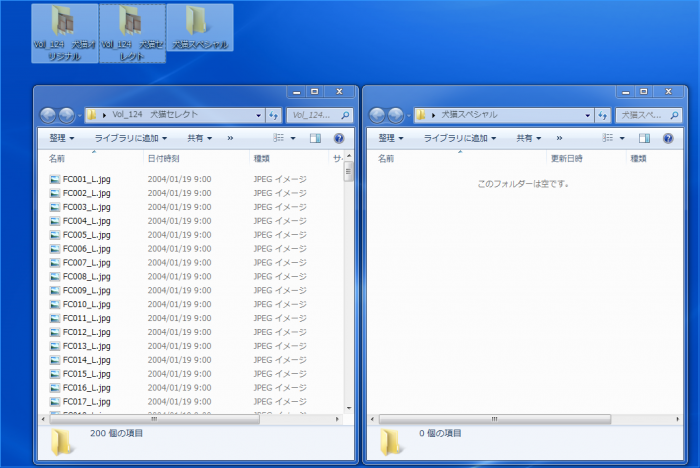
Task: Open 整理 menu in 犬猫セレクト window
Action: (x=62, y=138)
